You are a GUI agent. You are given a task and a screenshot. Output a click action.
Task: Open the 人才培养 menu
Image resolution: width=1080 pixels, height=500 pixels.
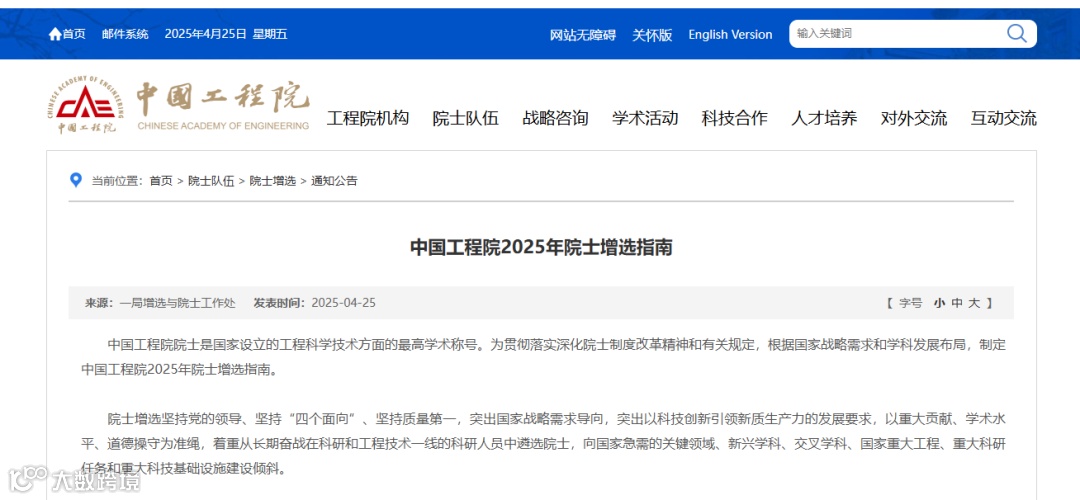[x=824, y=118]
